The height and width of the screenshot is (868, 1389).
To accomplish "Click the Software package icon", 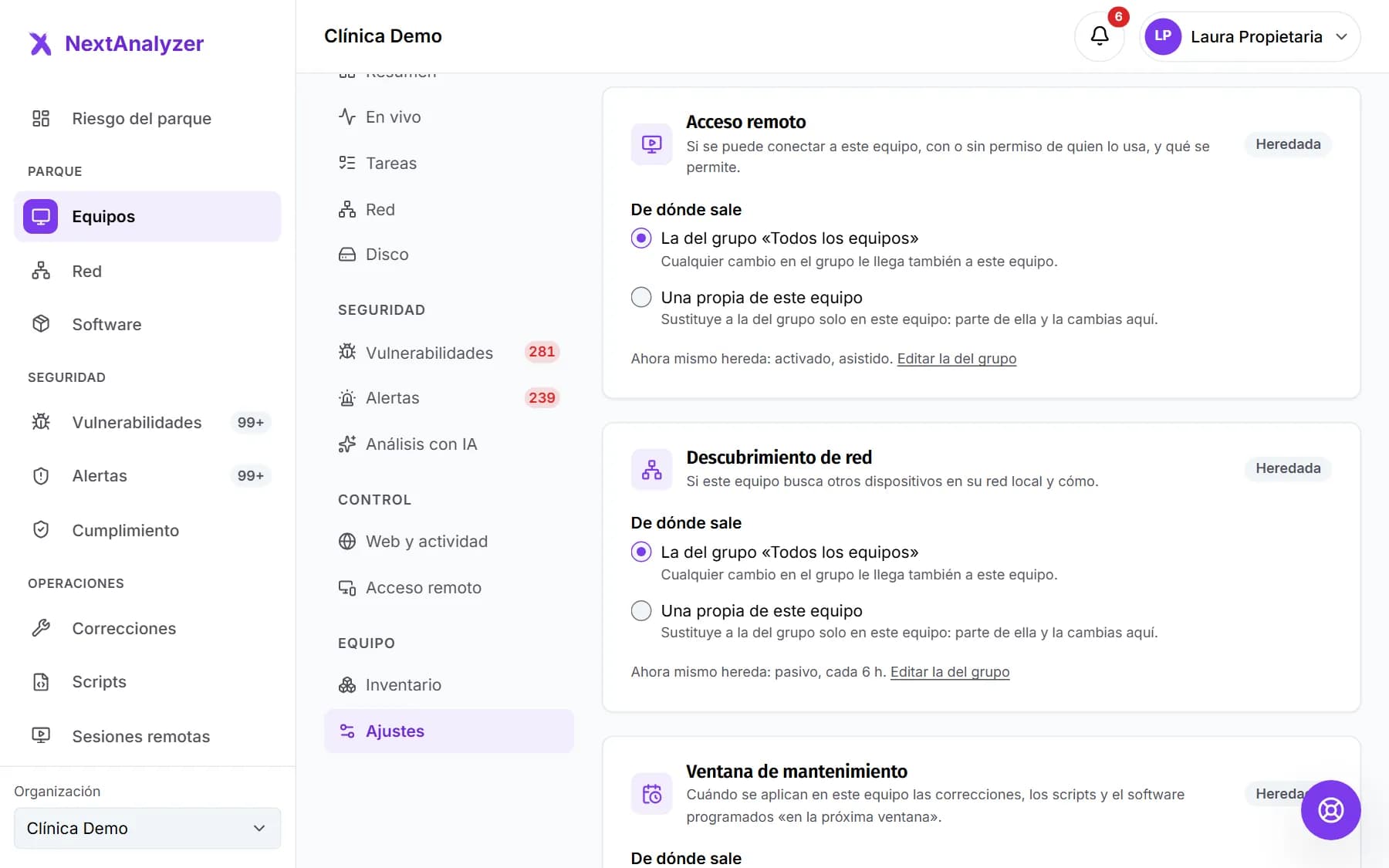I will point(41,324).
